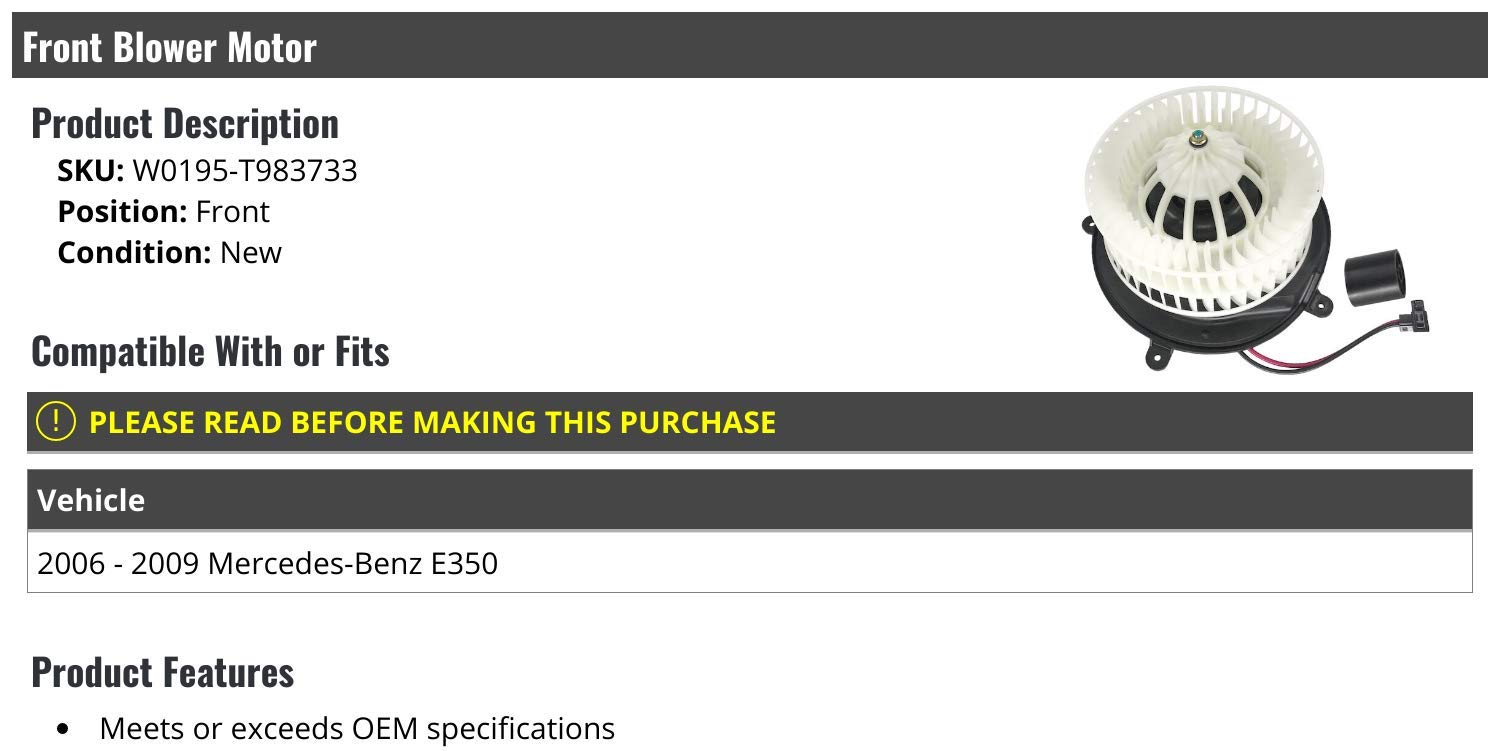Click the Condition: New line
Viewport: 1500px width, 751px height.
click(170, 252)
